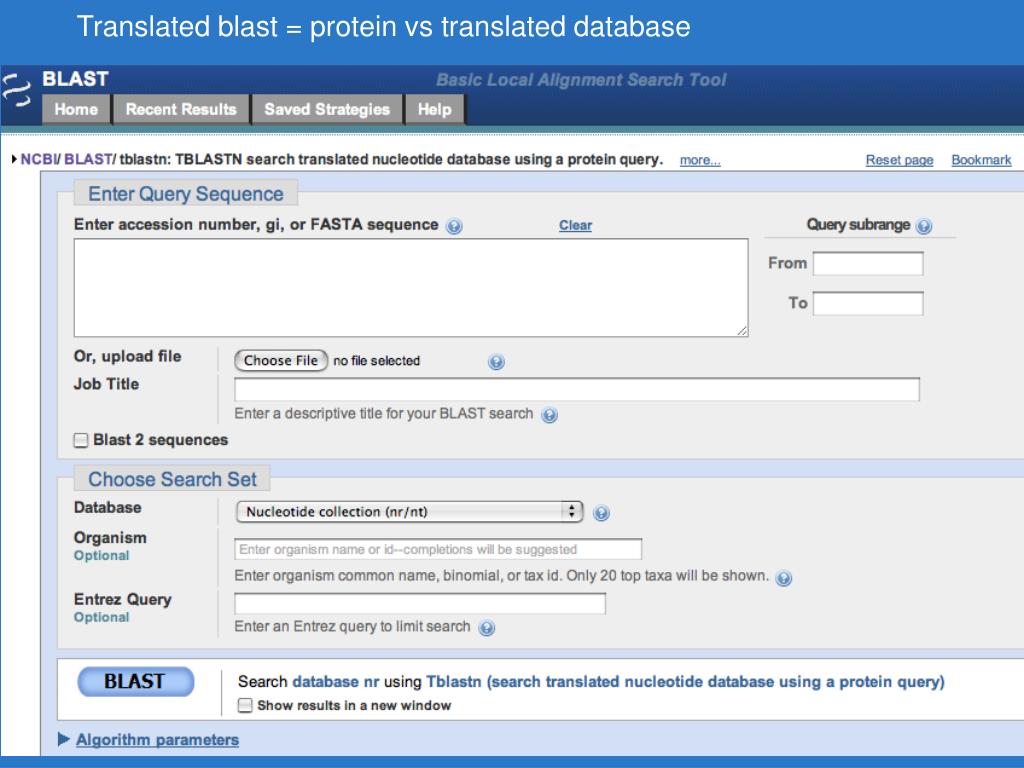This screenshot has width=1024, height=768.
Task: Focus the query sequence text area
Action: [411, 288]
